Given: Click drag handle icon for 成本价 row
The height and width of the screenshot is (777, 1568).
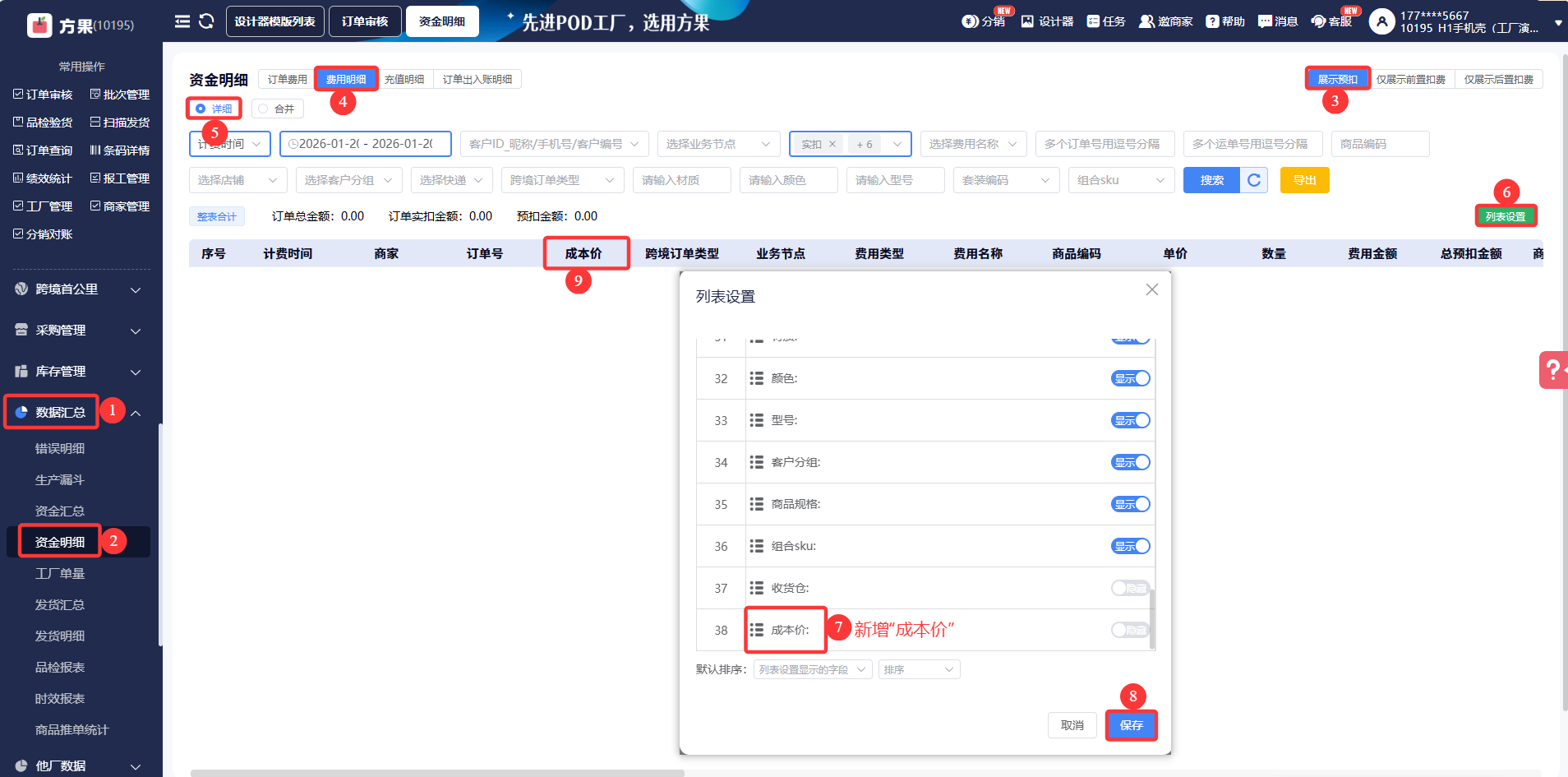Looking at the screenshot, I should pyautogui.click(x=757, y=630).
